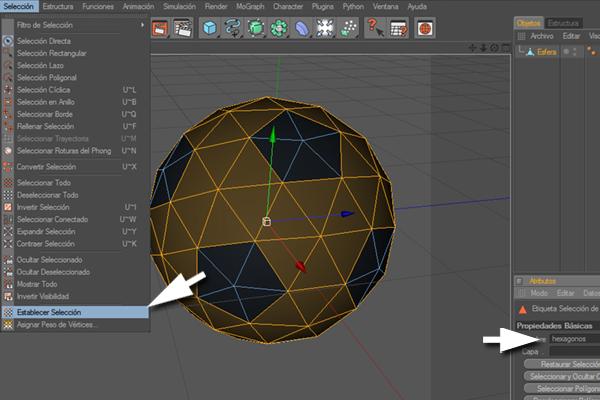Screen dimensions: 600x400
Task: Open the Ayuda menu
Action: [417, 6]
